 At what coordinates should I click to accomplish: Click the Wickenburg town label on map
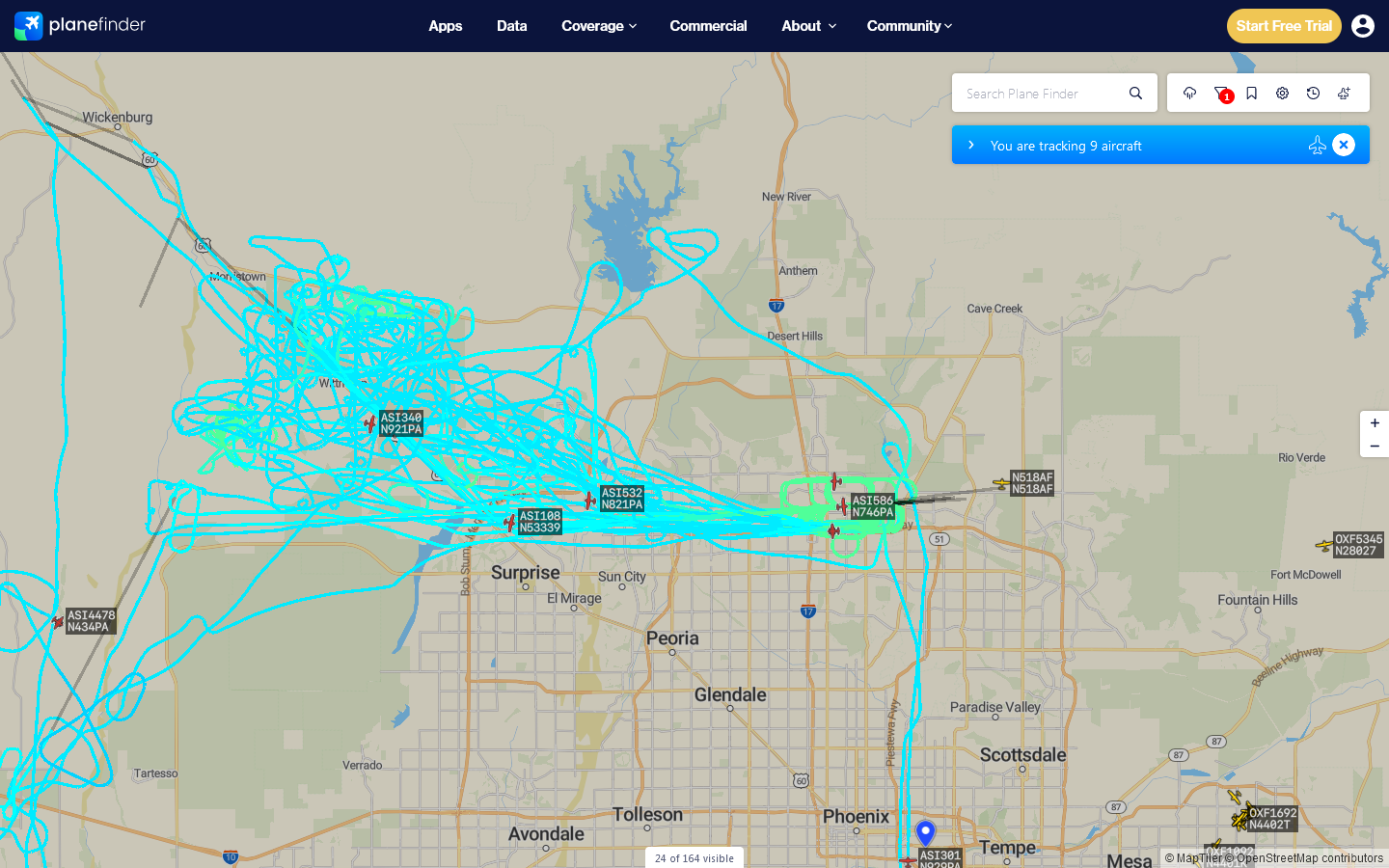pos(118,118)
